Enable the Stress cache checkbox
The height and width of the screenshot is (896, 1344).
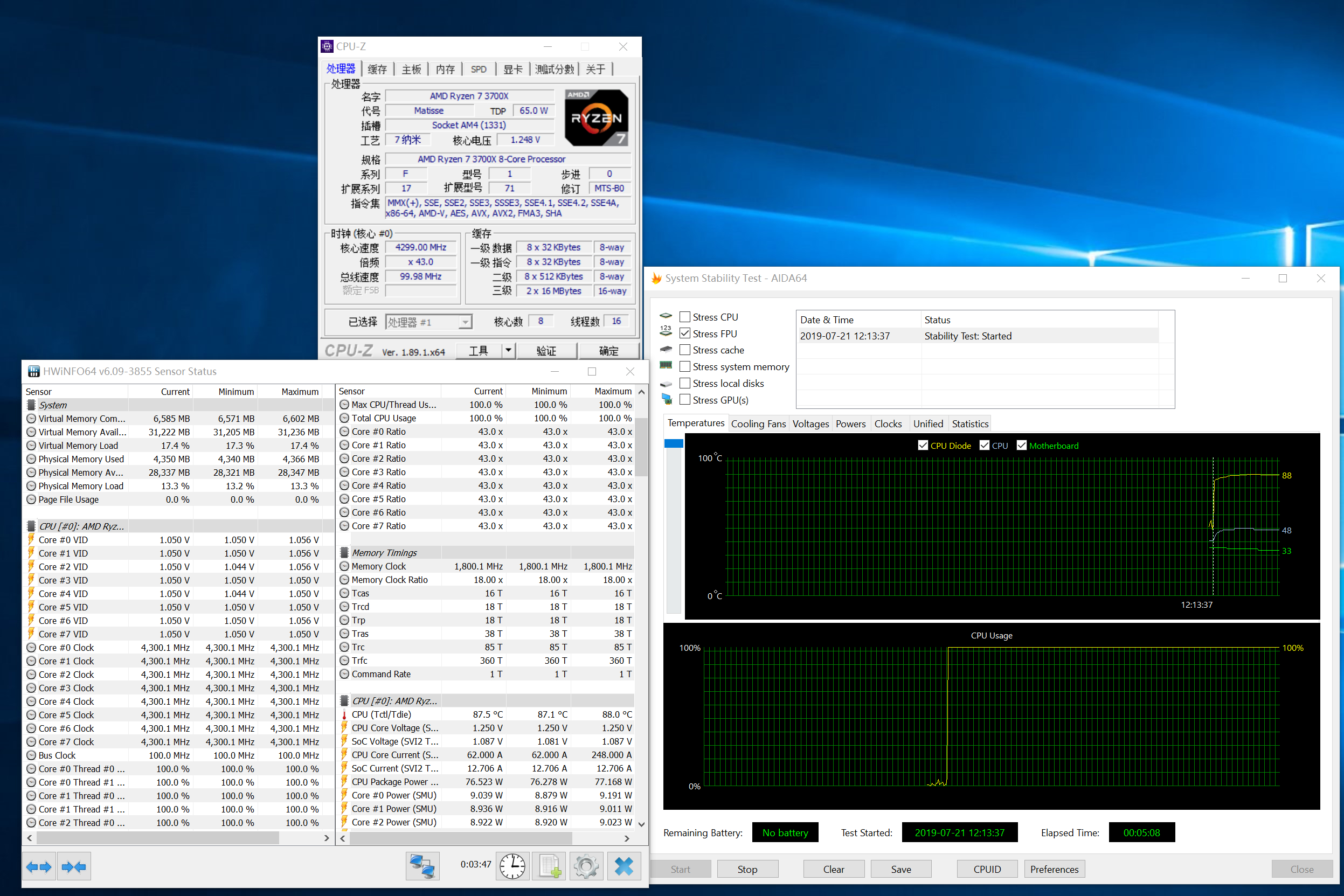point(684,350)
